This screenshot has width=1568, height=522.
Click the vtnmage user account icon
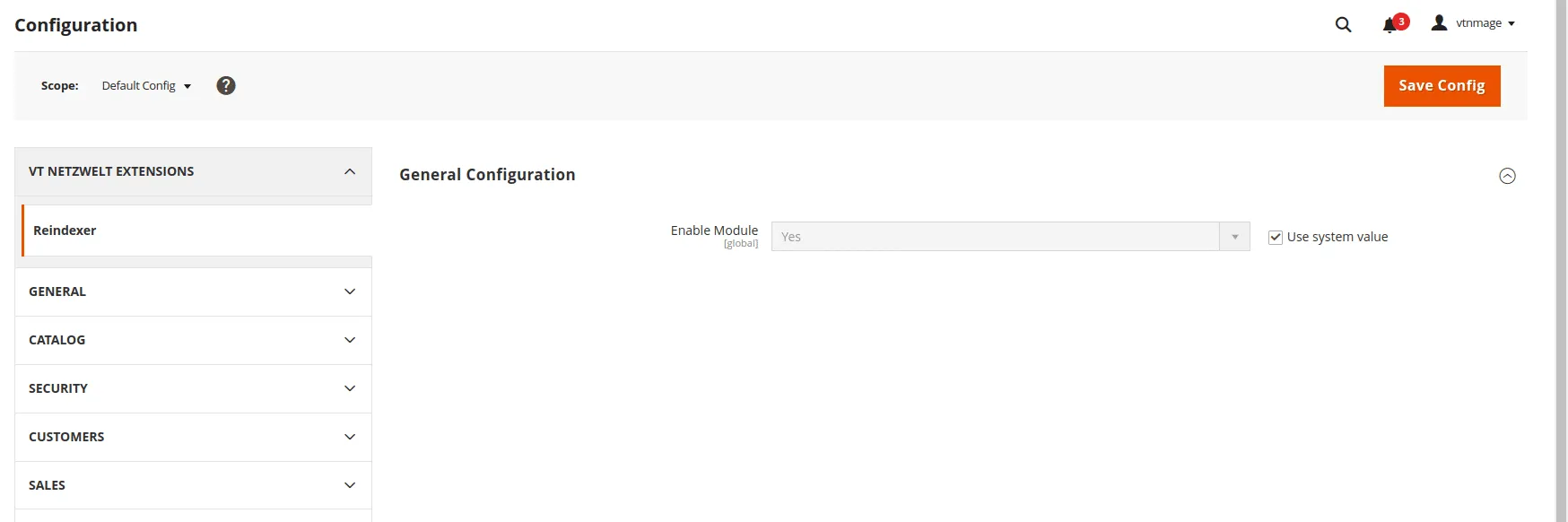pos(1439,23)
